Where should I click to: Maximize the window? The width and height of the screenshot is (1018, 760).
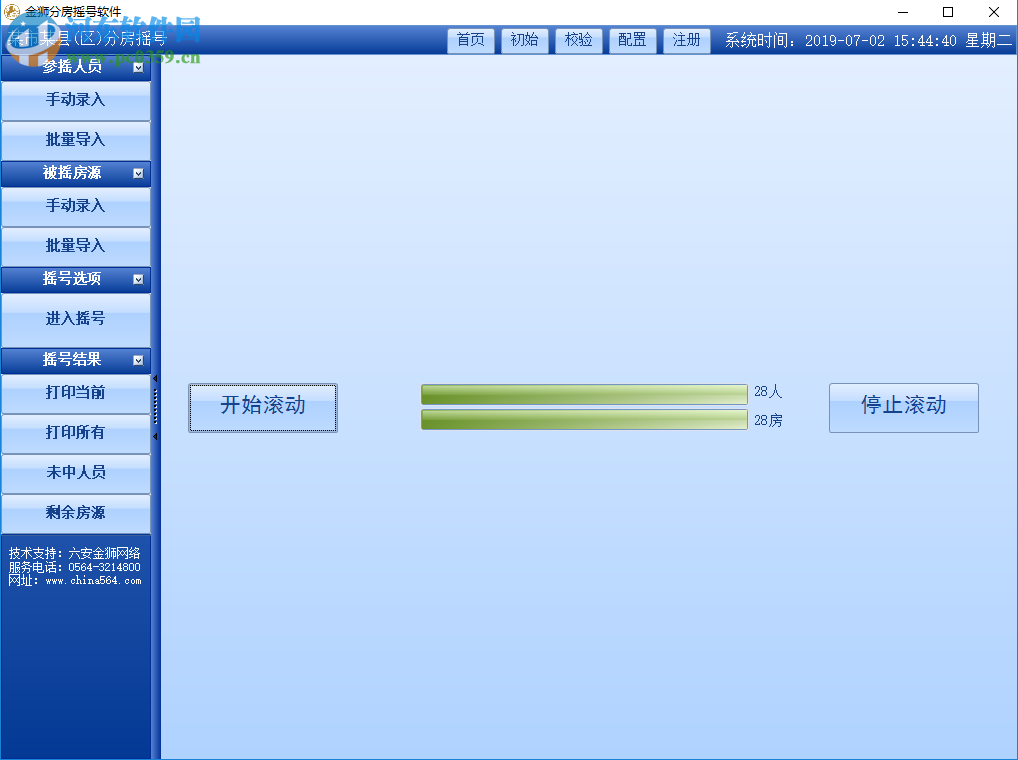(948, 12)
